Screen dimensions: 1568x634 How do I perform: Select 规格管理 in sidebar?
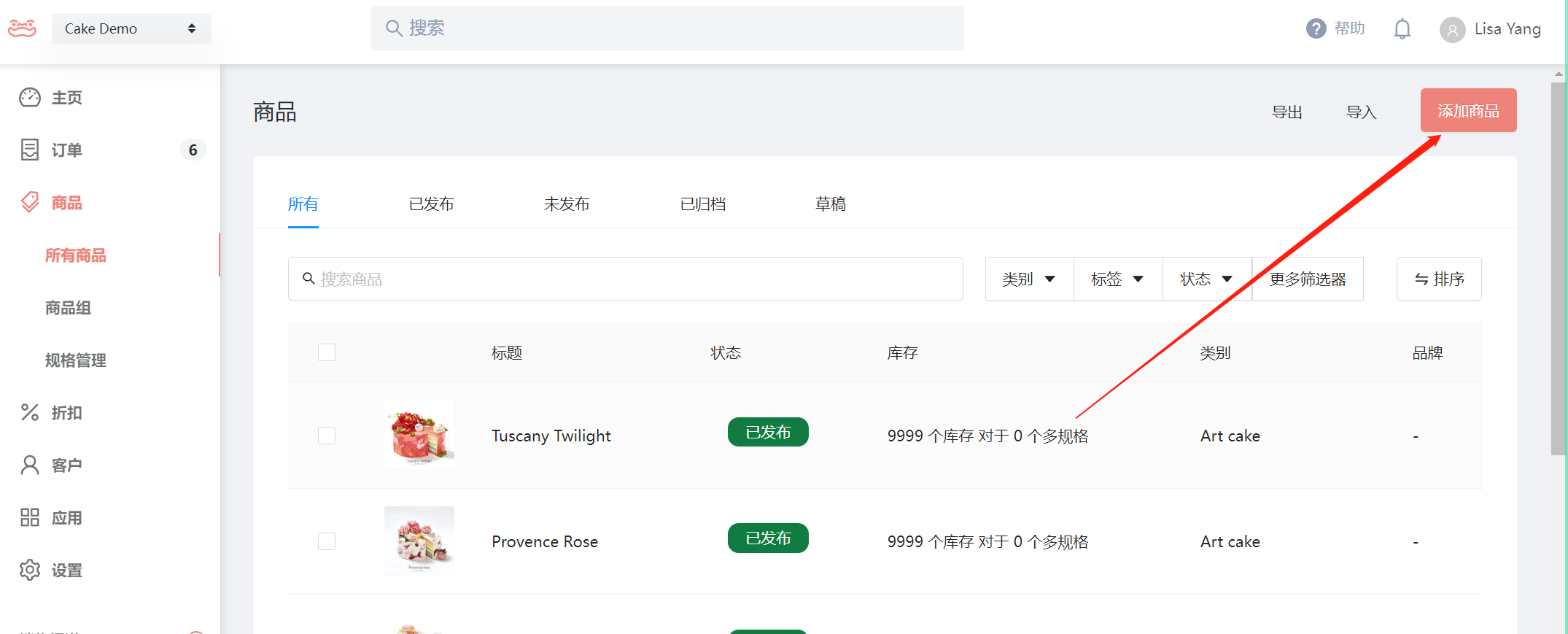pos(76,360)
